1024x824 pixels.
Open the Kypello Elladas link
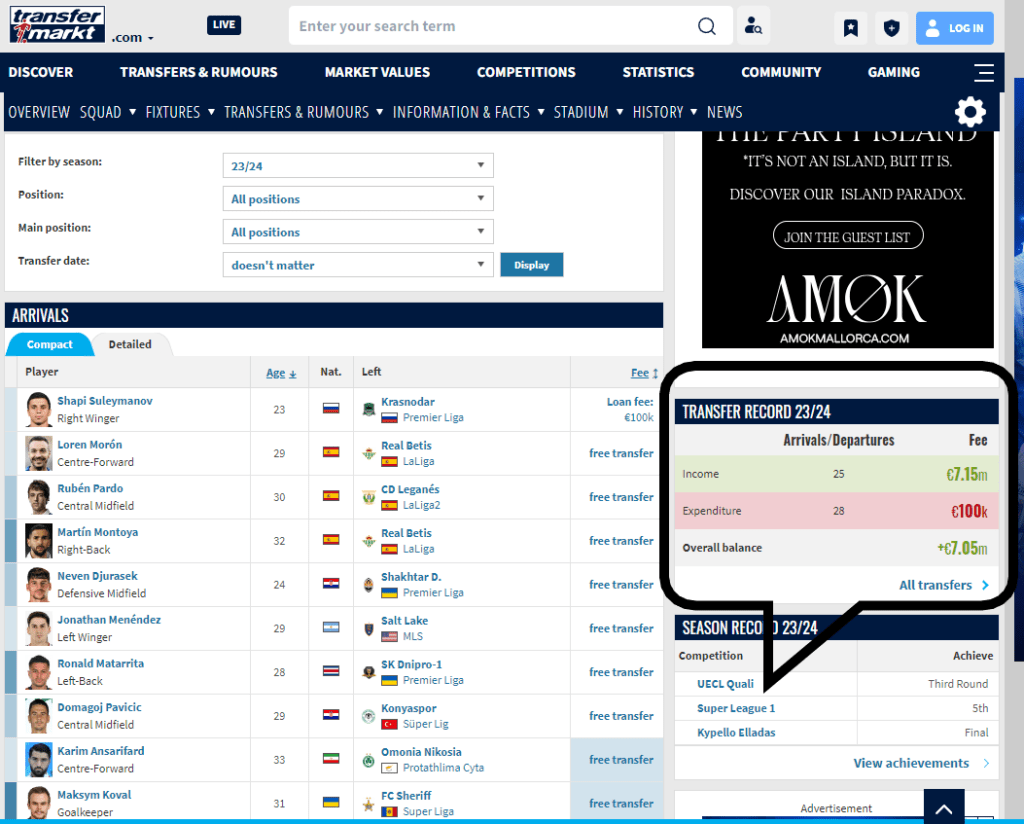point(736,733)
